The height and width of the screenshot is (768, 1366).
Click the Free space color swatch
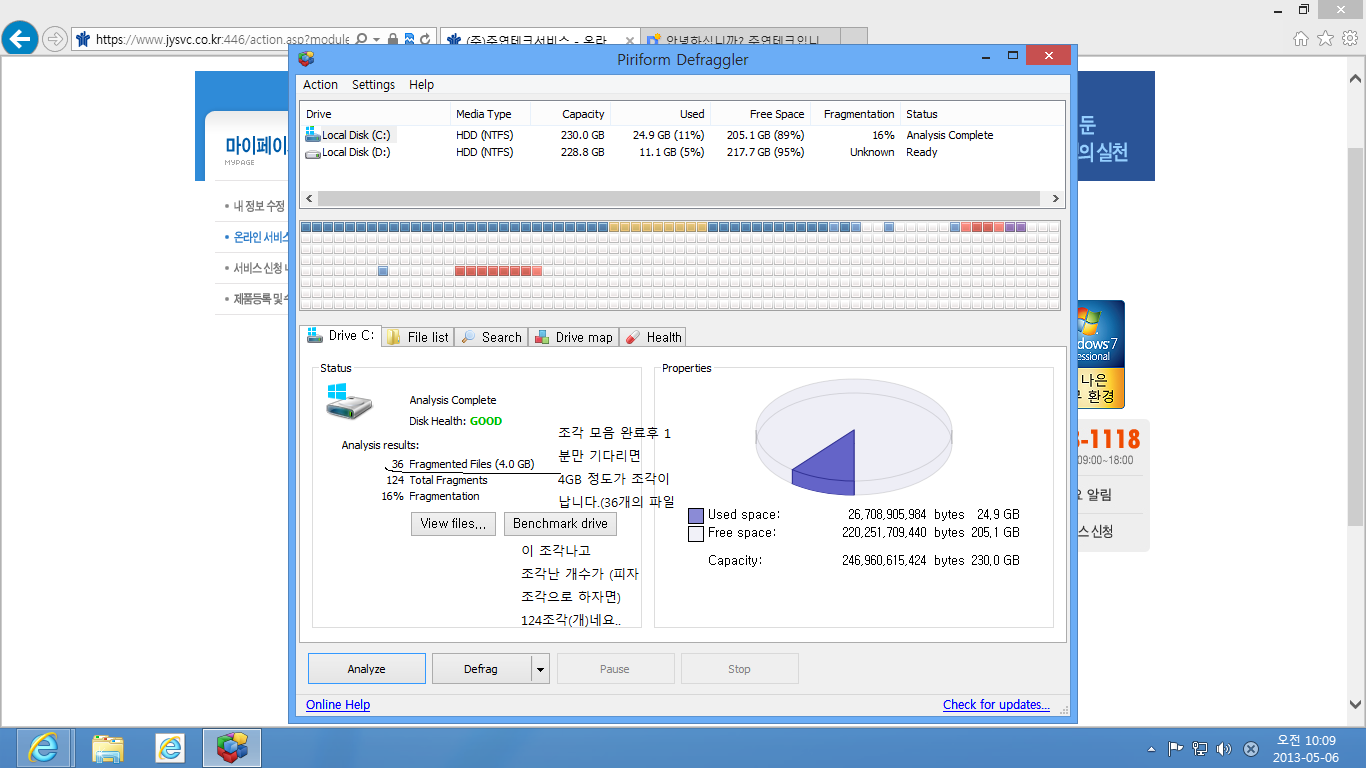click(696, 534)
